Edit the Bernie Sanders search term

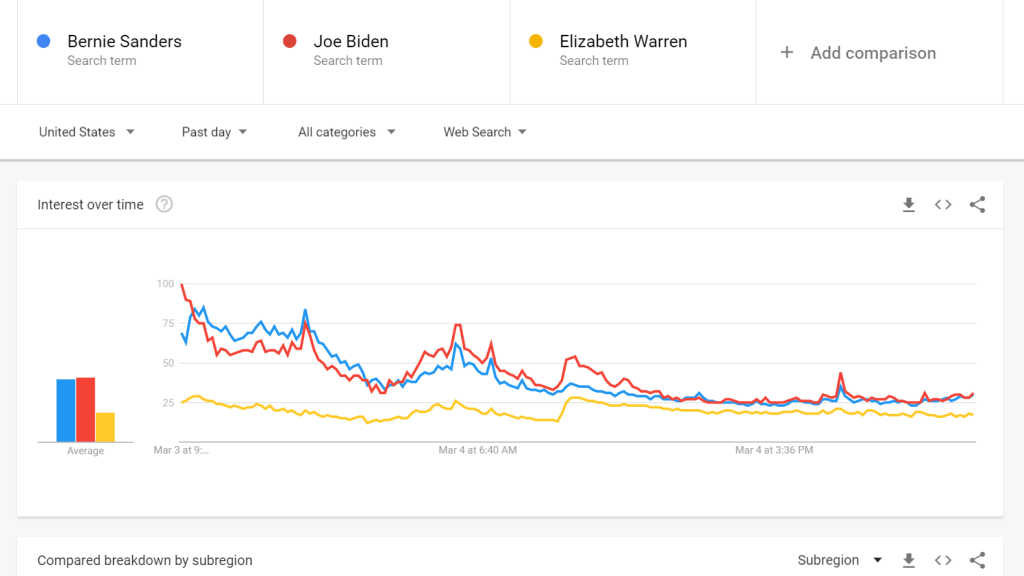coord(124,42)
